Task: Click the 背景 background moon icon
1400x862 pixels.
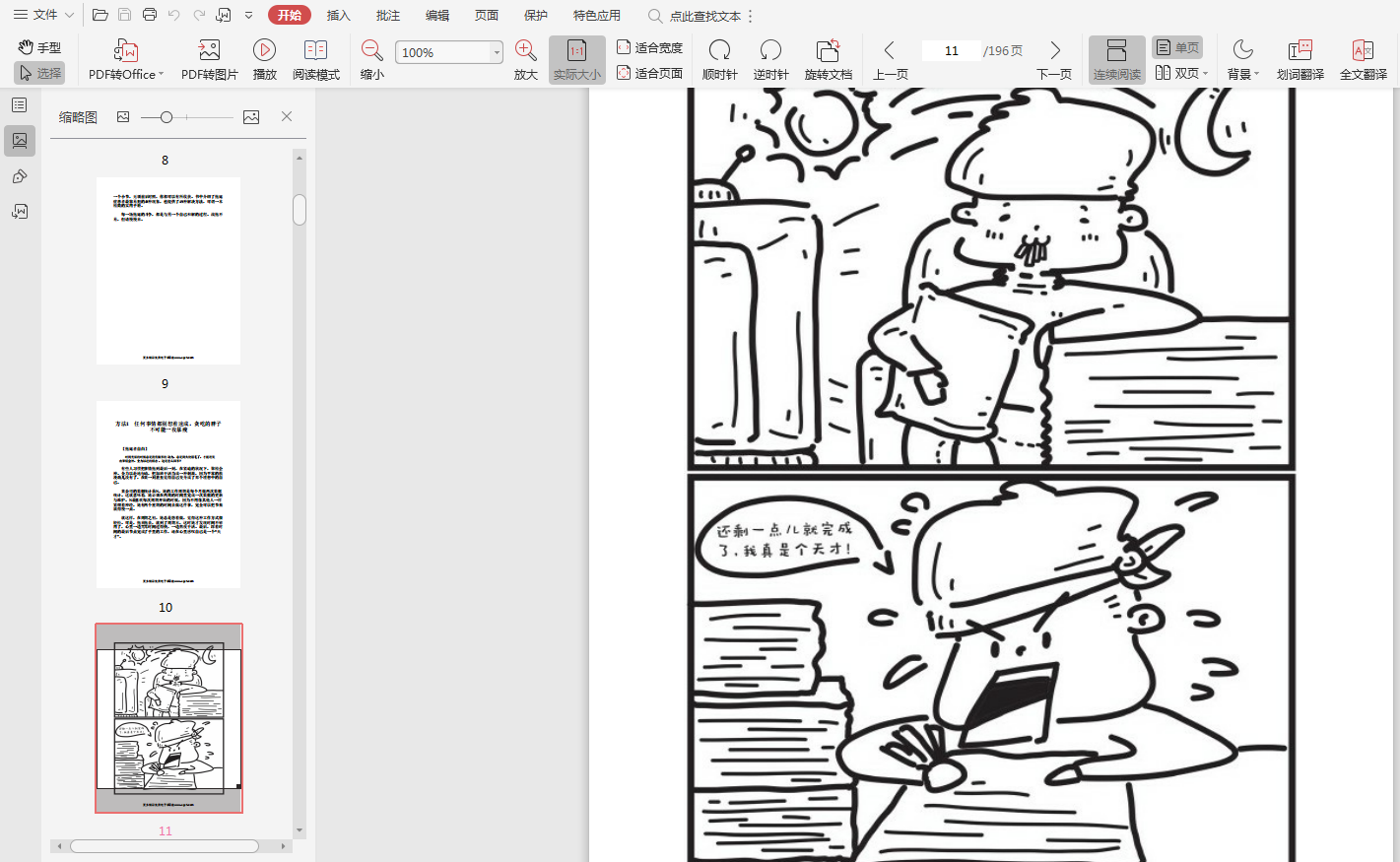Action: click(1243, 49)
